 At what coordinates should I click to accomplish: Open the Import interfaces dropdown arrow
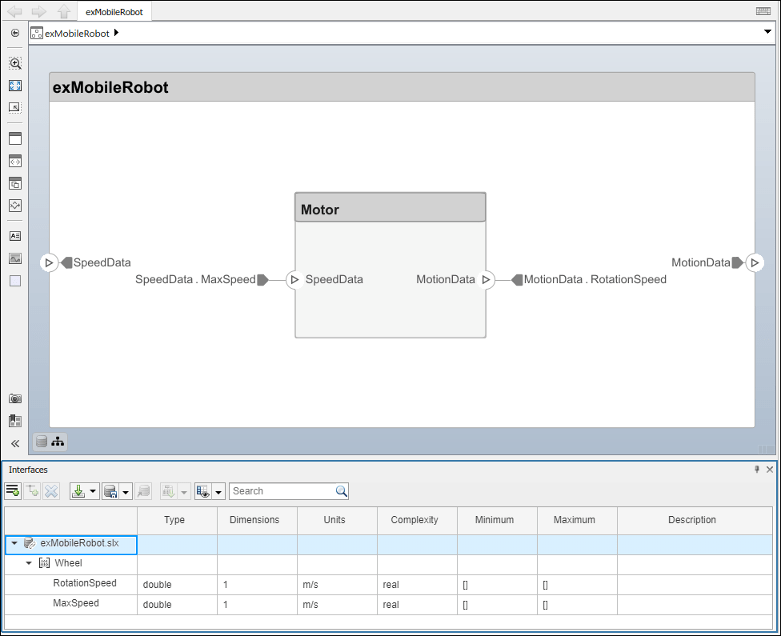[x=93, y=492]
